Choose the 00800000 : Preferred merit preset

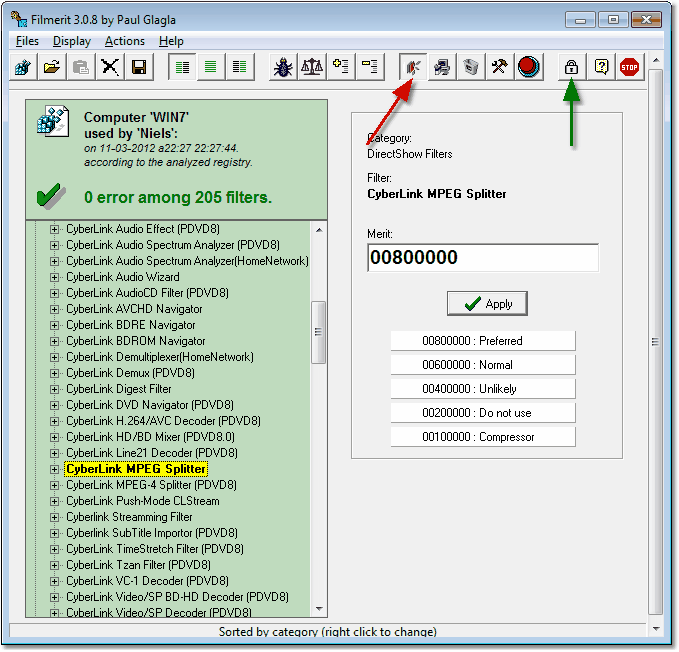[483, 341]
